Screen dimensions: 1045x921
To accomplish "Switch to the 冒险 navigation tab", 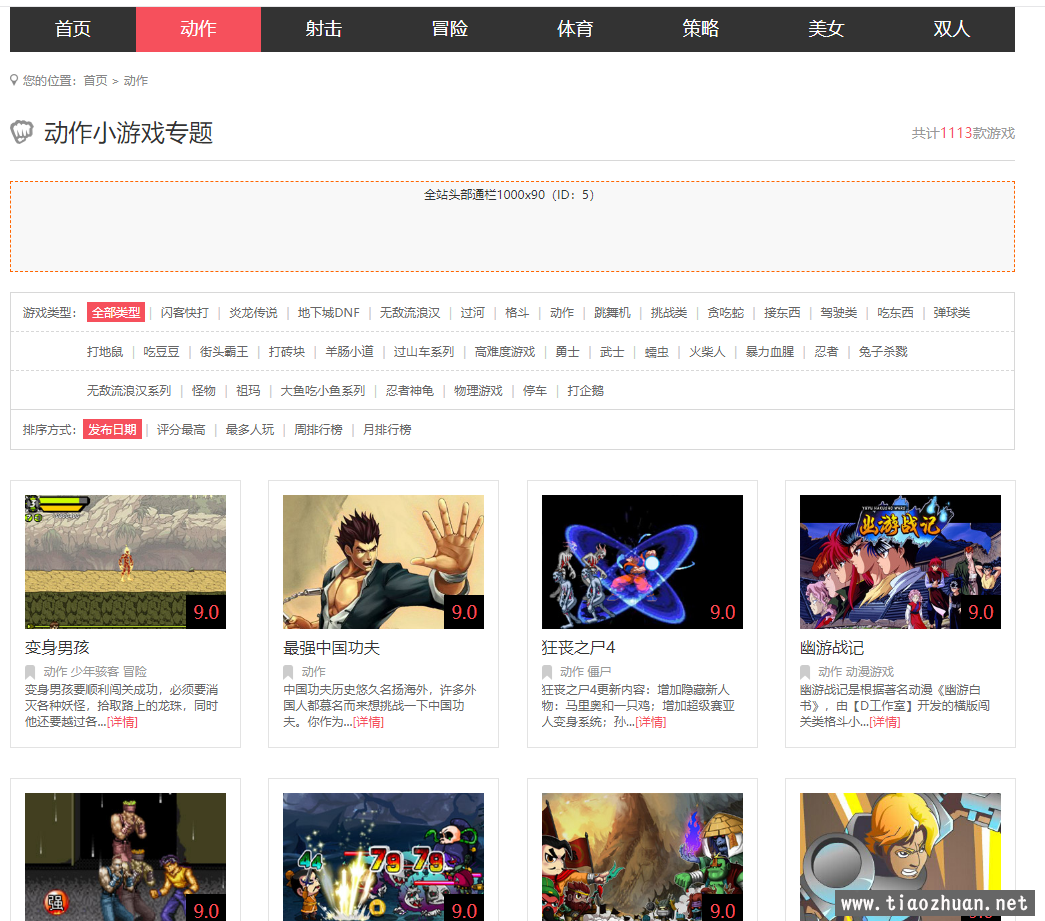I will 449,29.
